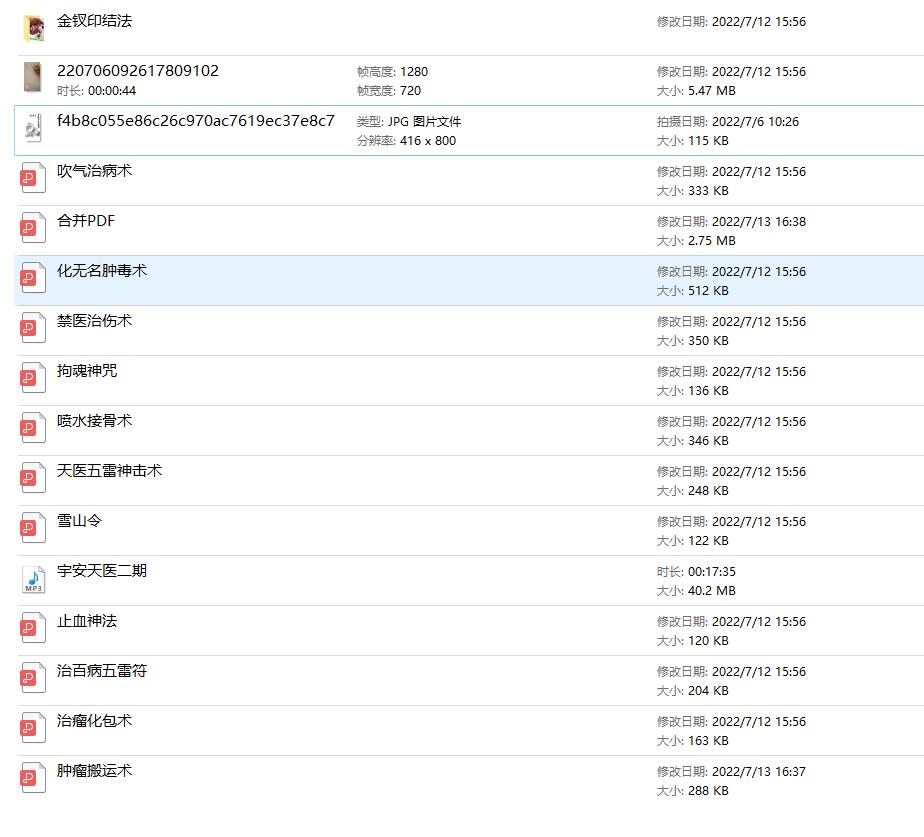Select the 喷水接骨术 file name
Image resolution: width=924 pixels, height=837 pixels.
tap(94, 421)
